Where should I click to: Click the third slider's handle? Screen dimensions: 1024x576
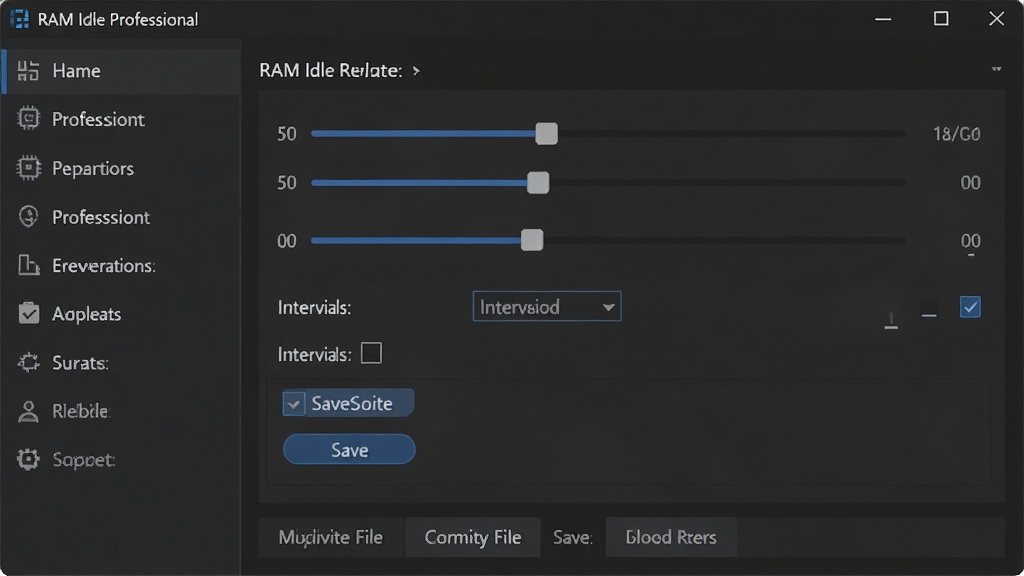[532, 240]
